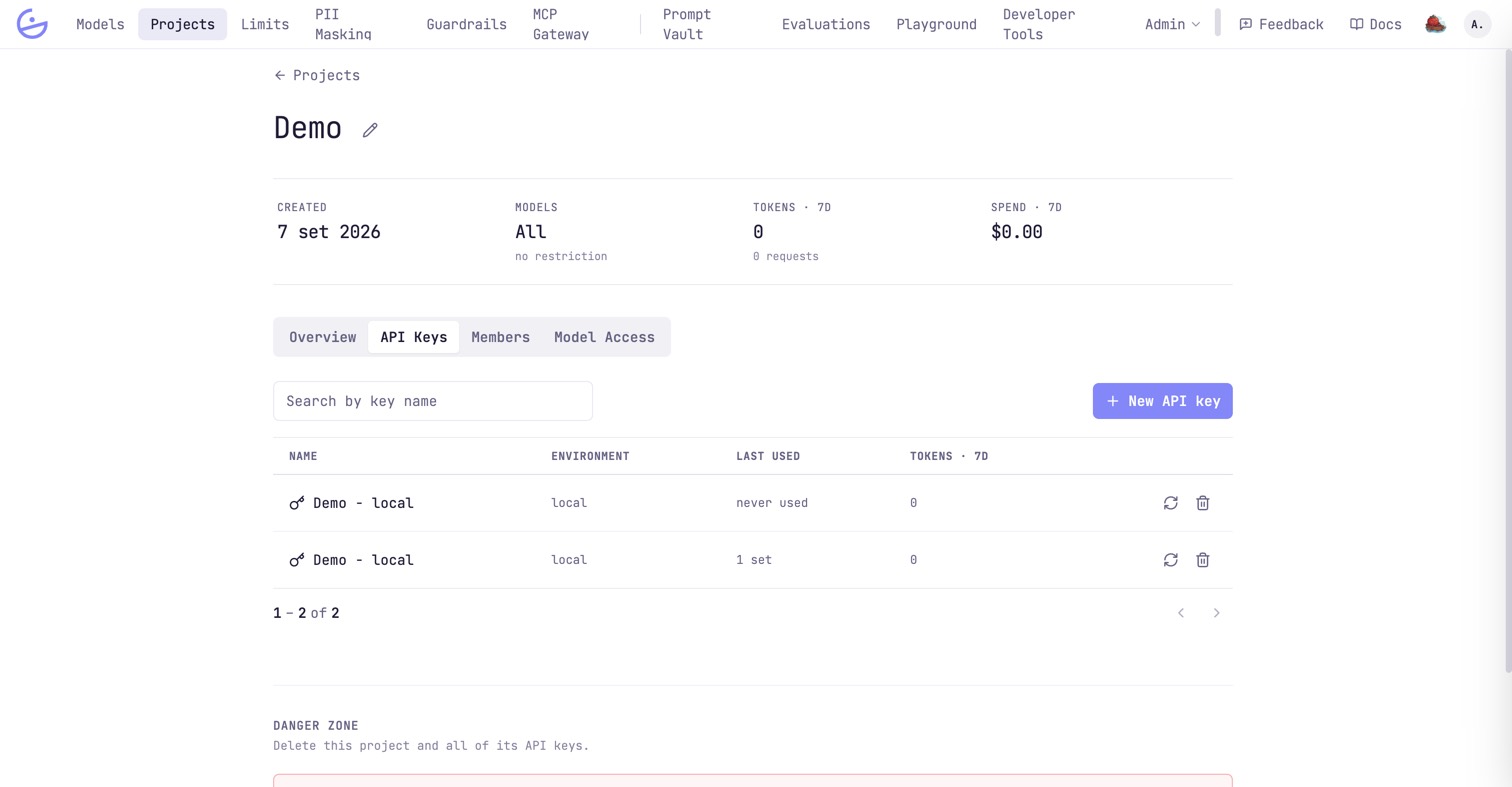This screenshot has width=1512, height=787.
Task: Open the MCP Gateway section
Action: [561, 24]
